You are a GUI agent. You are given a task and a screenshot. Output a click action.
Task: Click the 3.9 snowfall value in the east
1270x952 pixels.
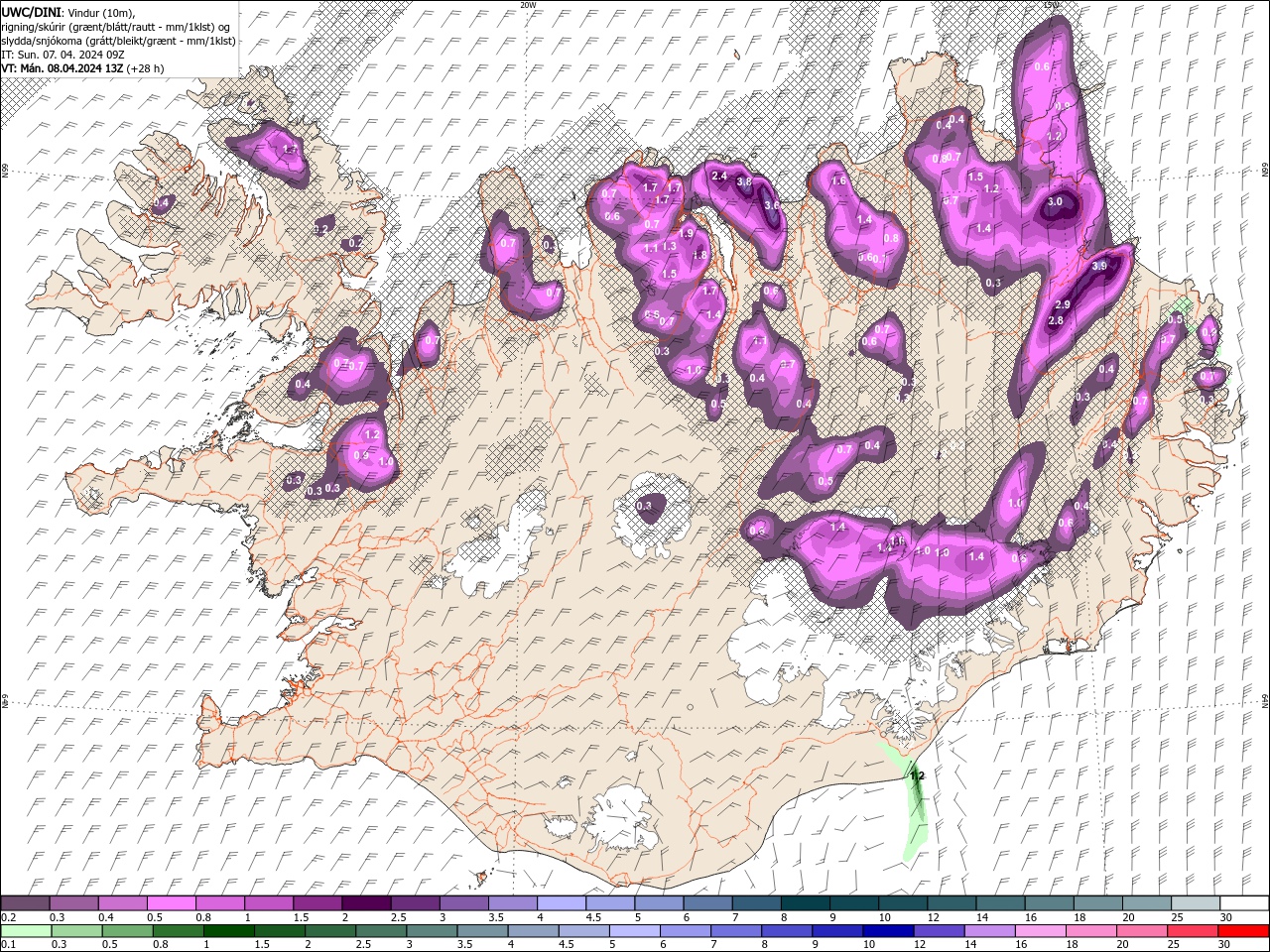(x=1099, y=267)
